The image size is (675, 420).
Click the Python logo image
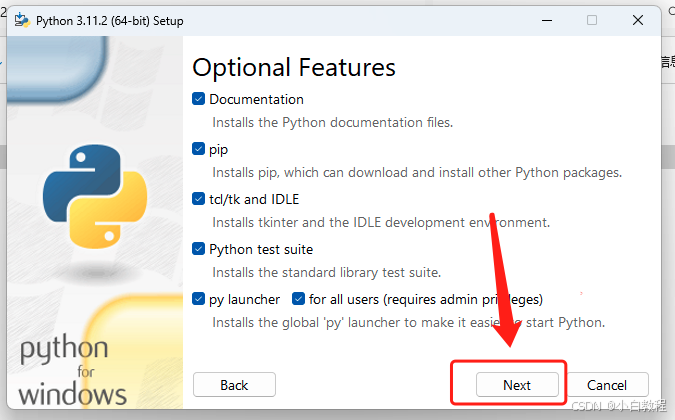pos(95,196)
